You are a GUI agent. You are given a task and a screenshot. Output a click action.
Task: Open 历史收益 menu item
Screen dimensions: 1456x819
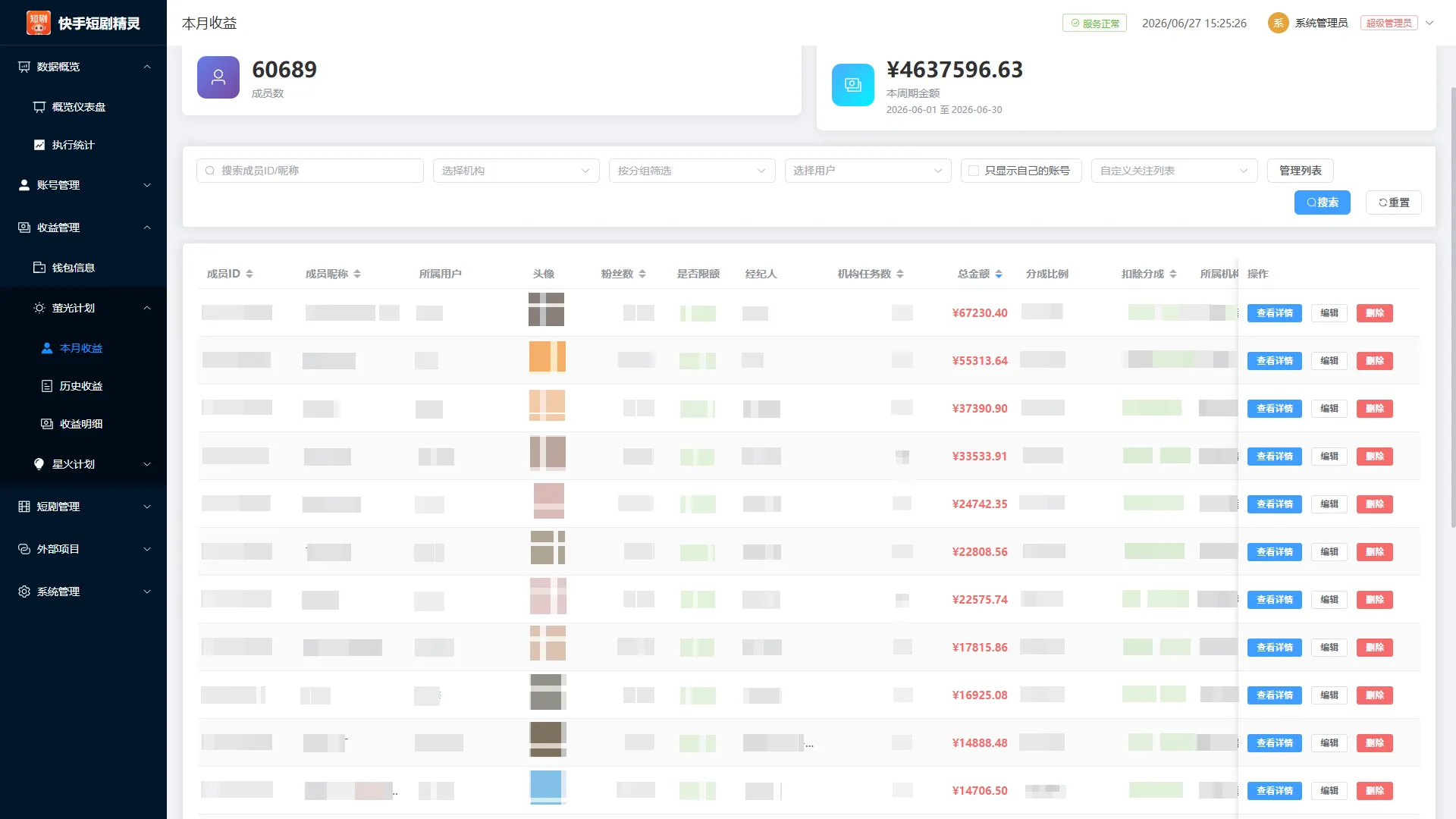[x=83, y=386]
